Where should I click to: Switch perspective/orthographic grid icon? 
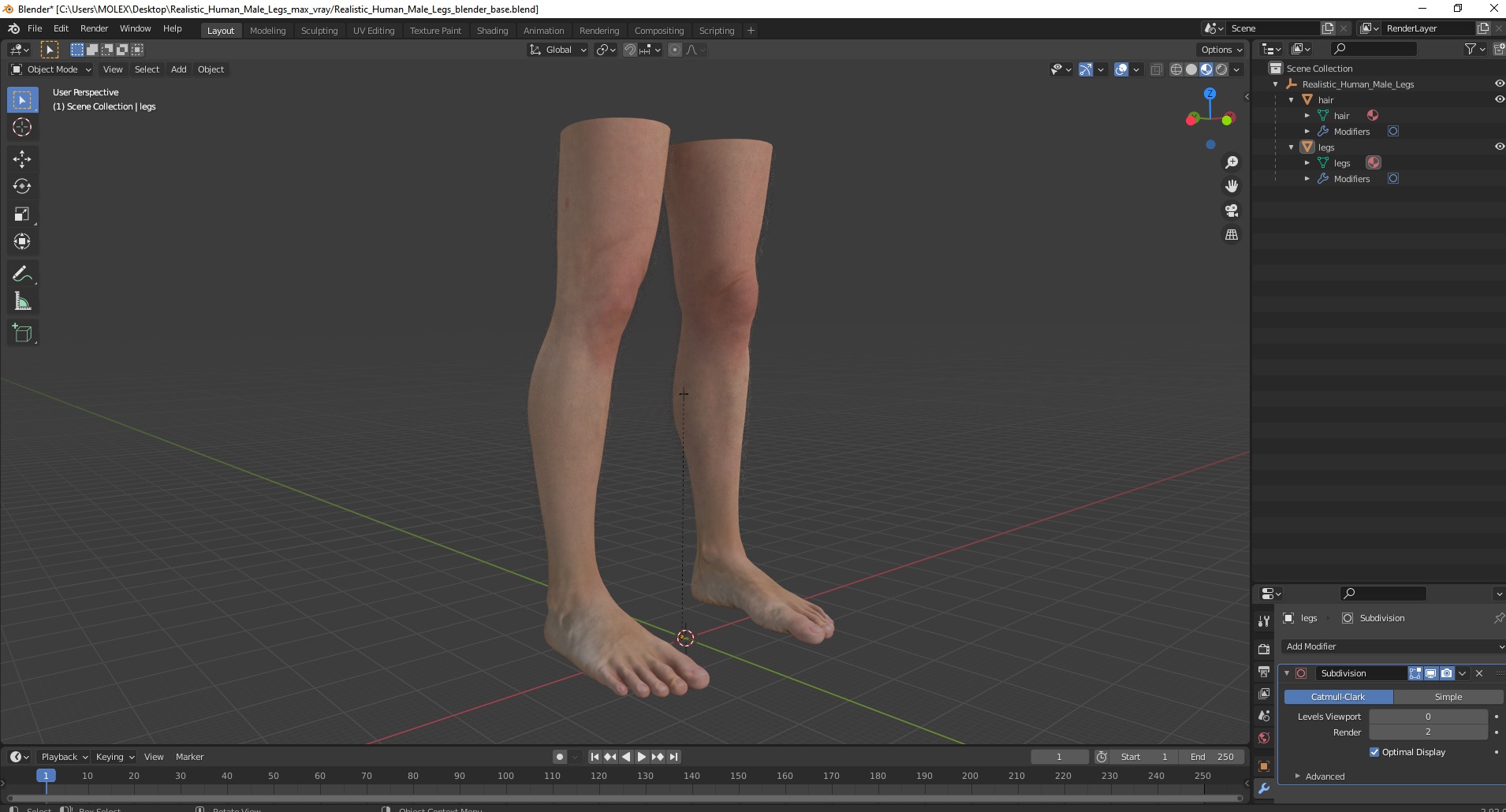(x=1231, y=235)
